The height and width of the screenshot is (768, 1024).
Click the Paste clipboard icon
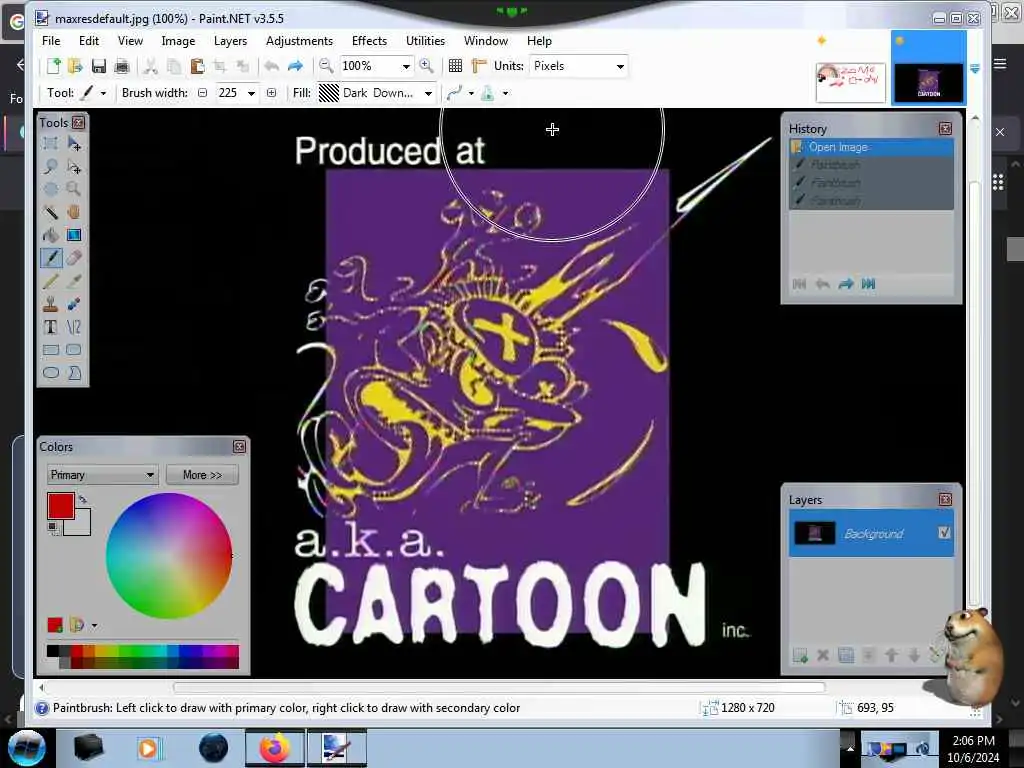pyautogui.click(x=197, y=66)
